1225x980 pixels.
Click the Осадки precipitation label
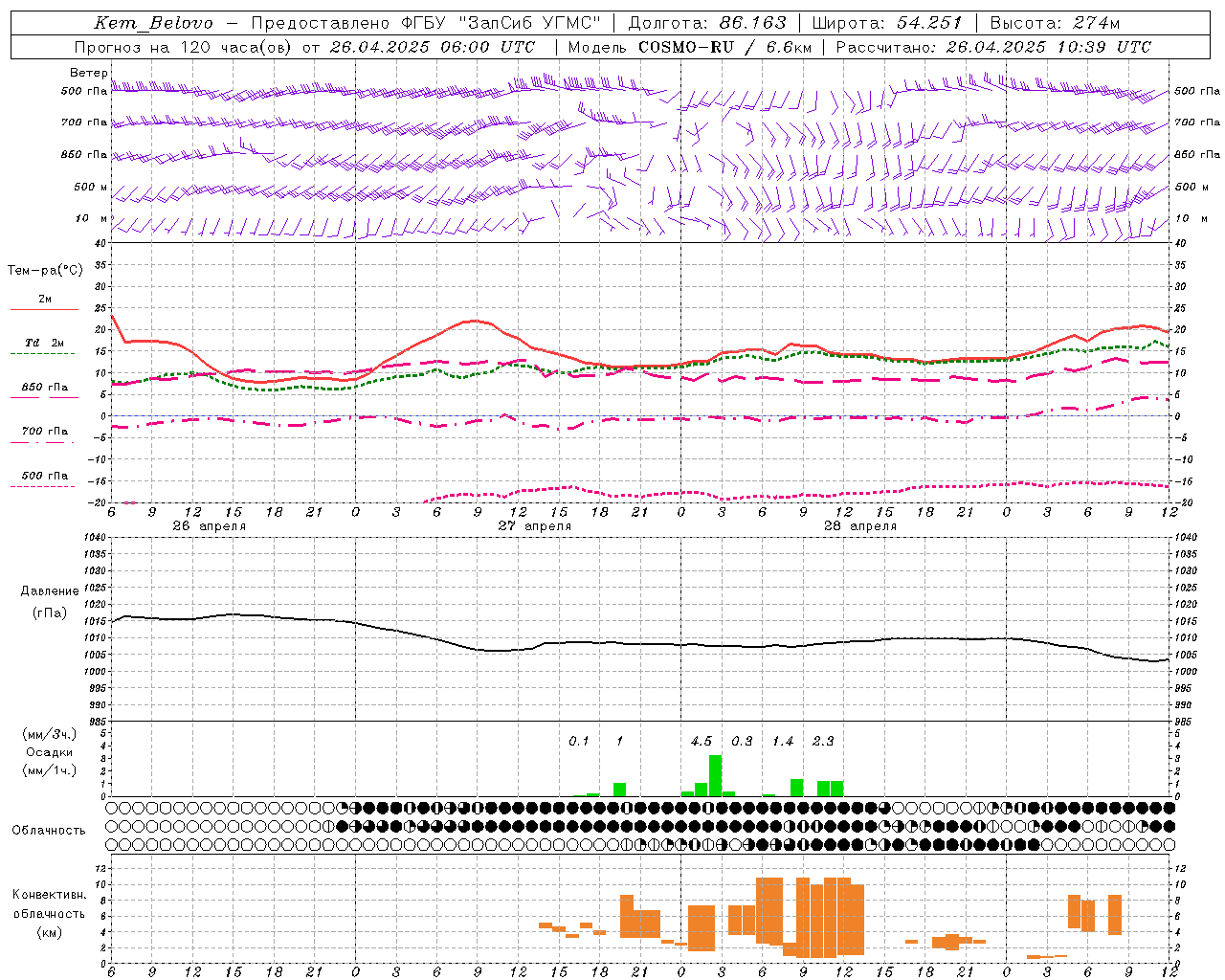click(x=49, y=752)
